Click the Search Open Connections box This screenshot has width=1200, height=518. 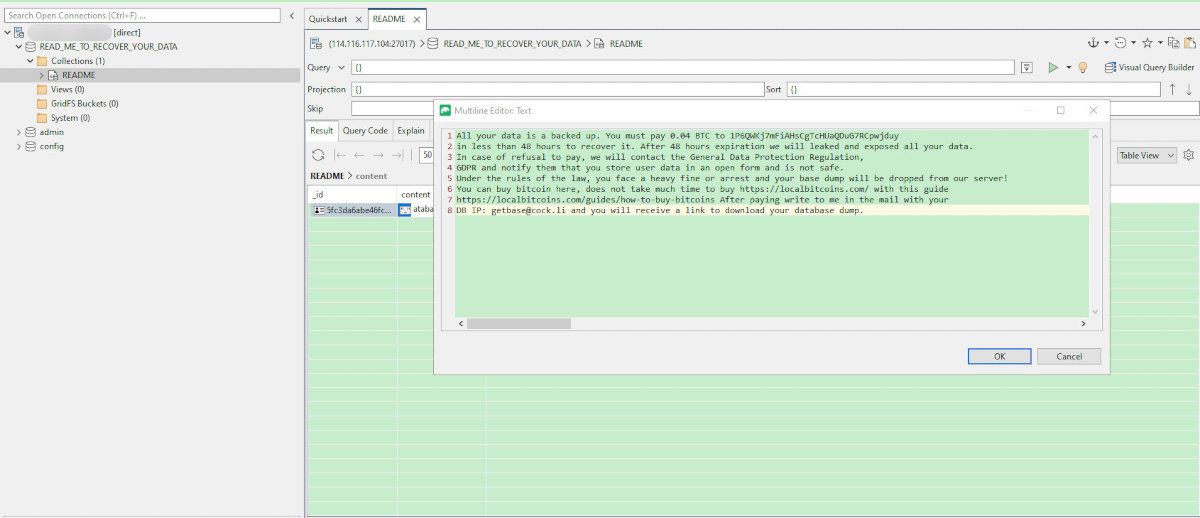143,16
